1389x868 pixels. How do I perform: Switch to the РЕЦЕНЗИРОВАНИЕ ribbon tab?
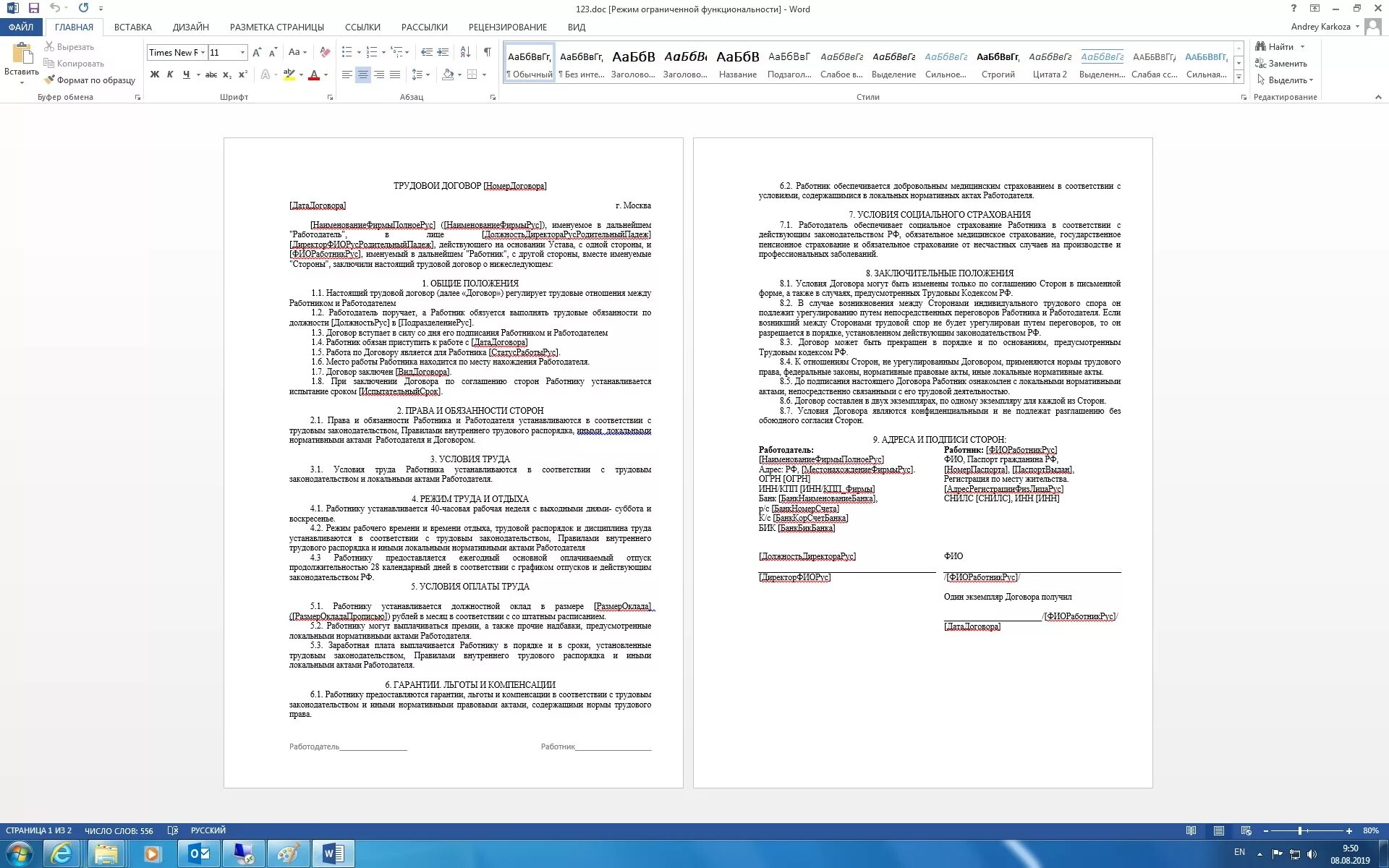[508, 27]
